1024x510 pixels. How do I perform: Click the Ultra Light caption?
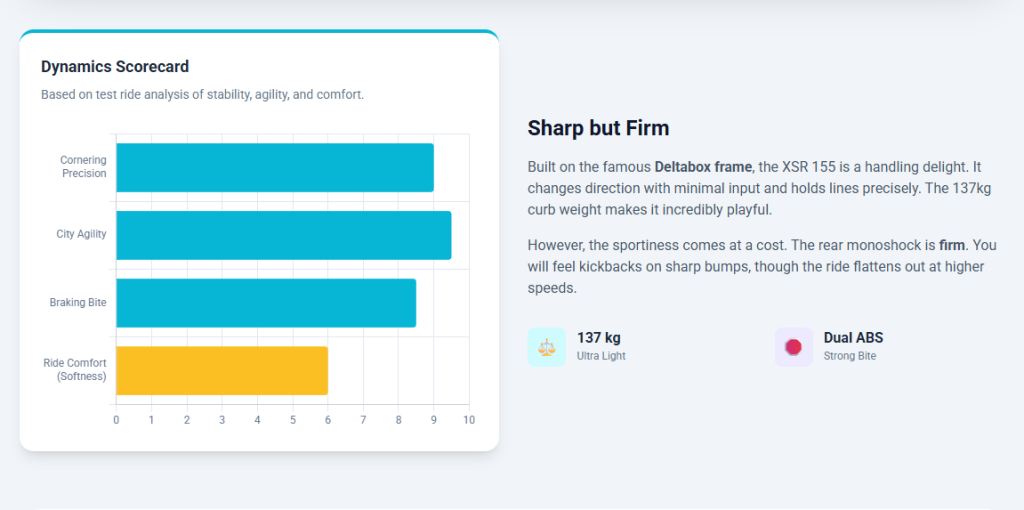coord(601,356)
